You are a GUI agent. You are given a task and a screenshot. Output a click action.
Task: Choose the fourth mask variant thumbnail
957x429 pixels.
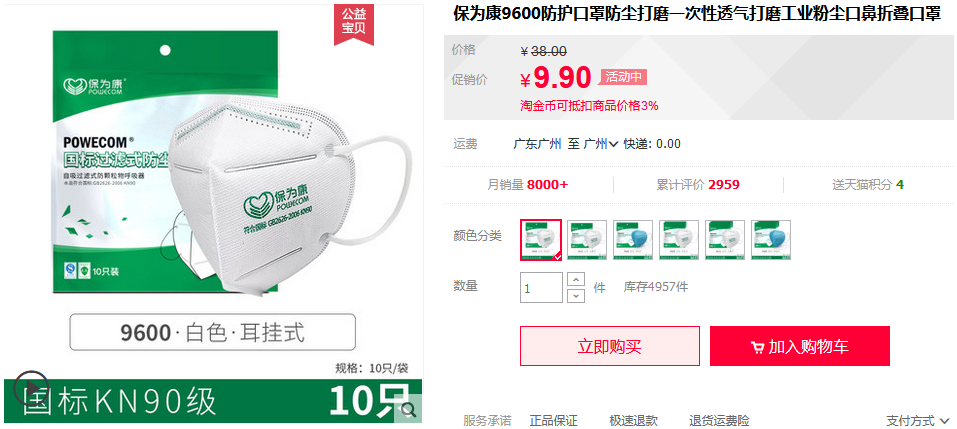click(x=679, y=240)
